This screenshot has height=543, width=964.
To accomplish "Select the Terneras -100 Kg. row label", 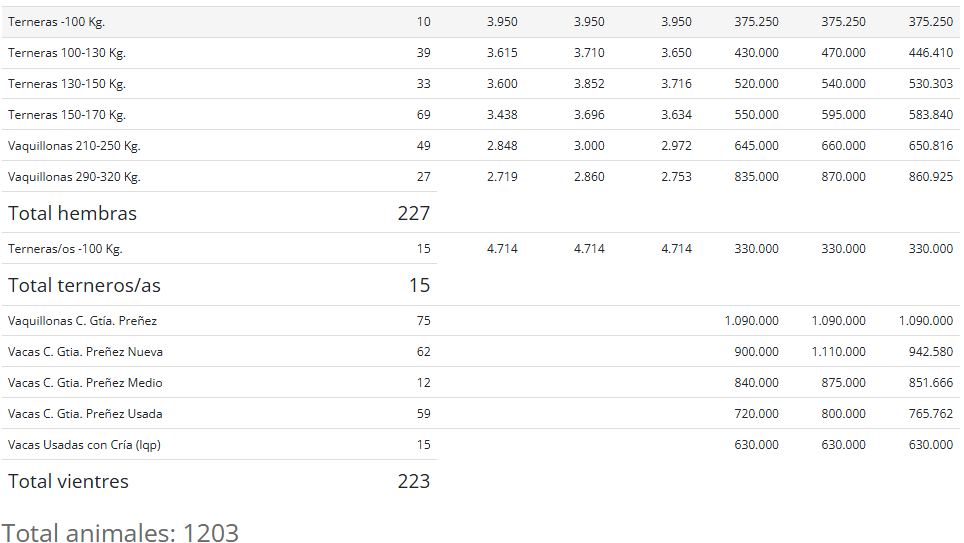I will click(x=57, y=22).
